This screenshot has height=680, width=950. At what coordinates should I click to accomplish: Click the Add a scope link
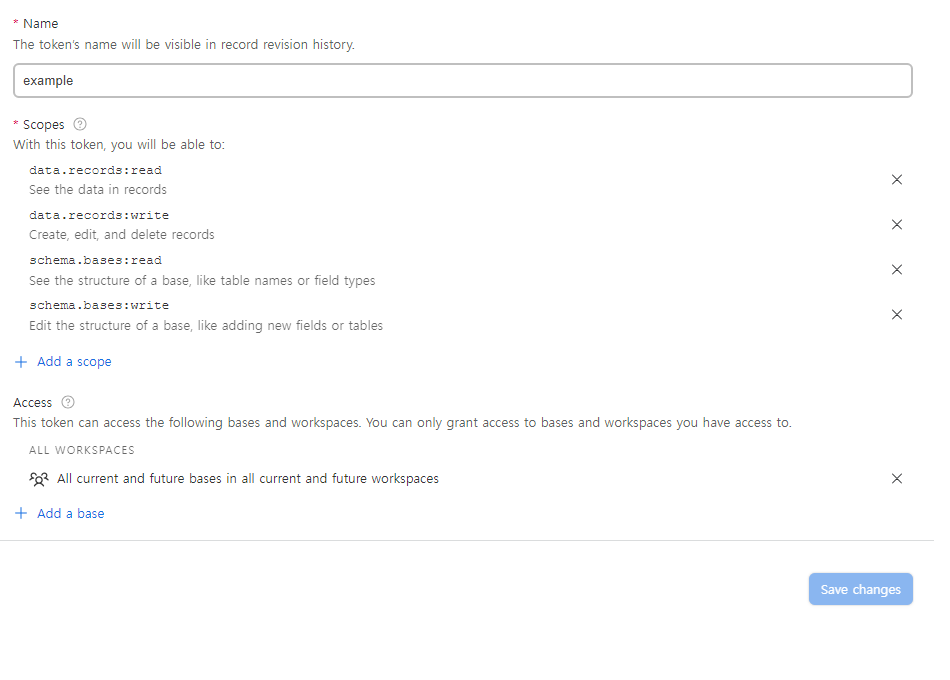click(x=74, y=362)
